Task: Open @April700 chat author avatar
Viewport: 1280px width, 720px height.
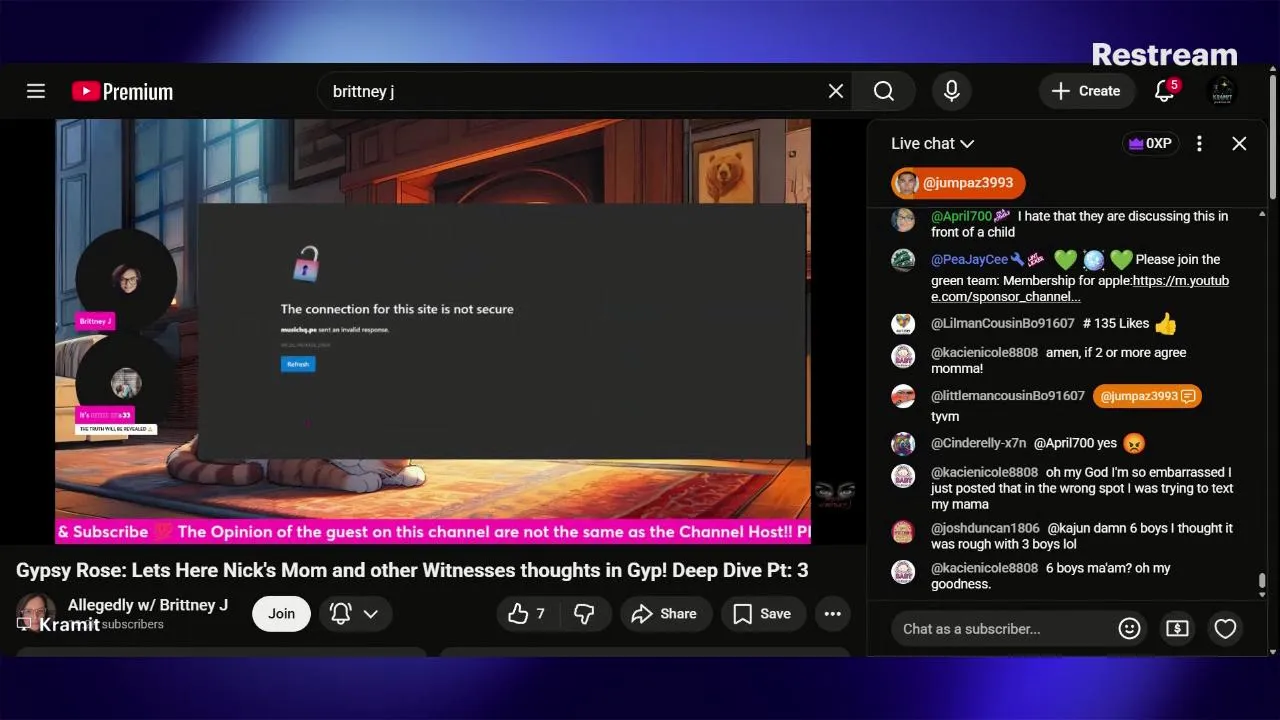Action: (903, 220)
